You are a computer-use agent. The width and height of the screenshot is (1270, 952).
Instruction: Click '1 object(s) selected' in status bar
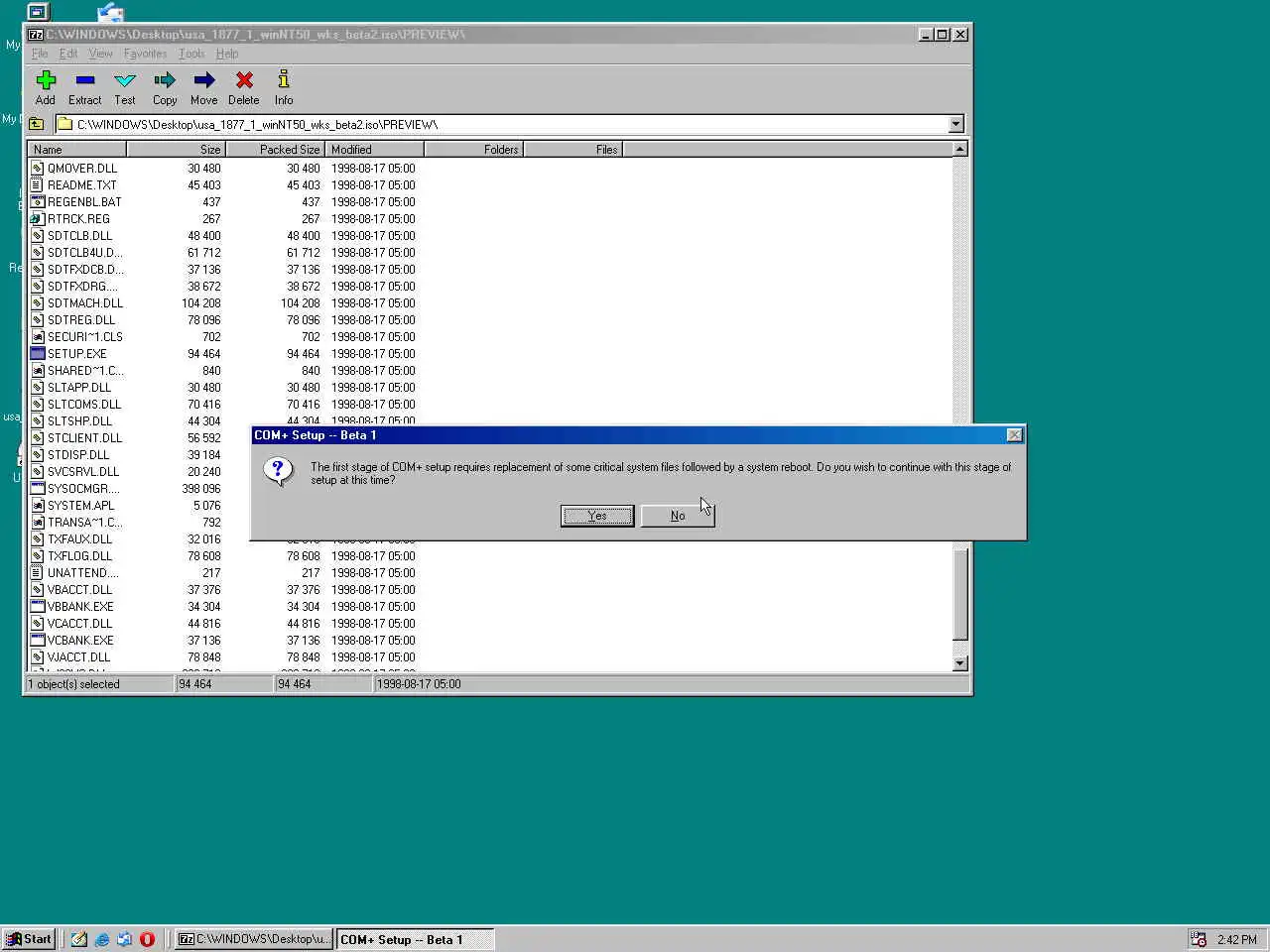[x=73, y=684]
